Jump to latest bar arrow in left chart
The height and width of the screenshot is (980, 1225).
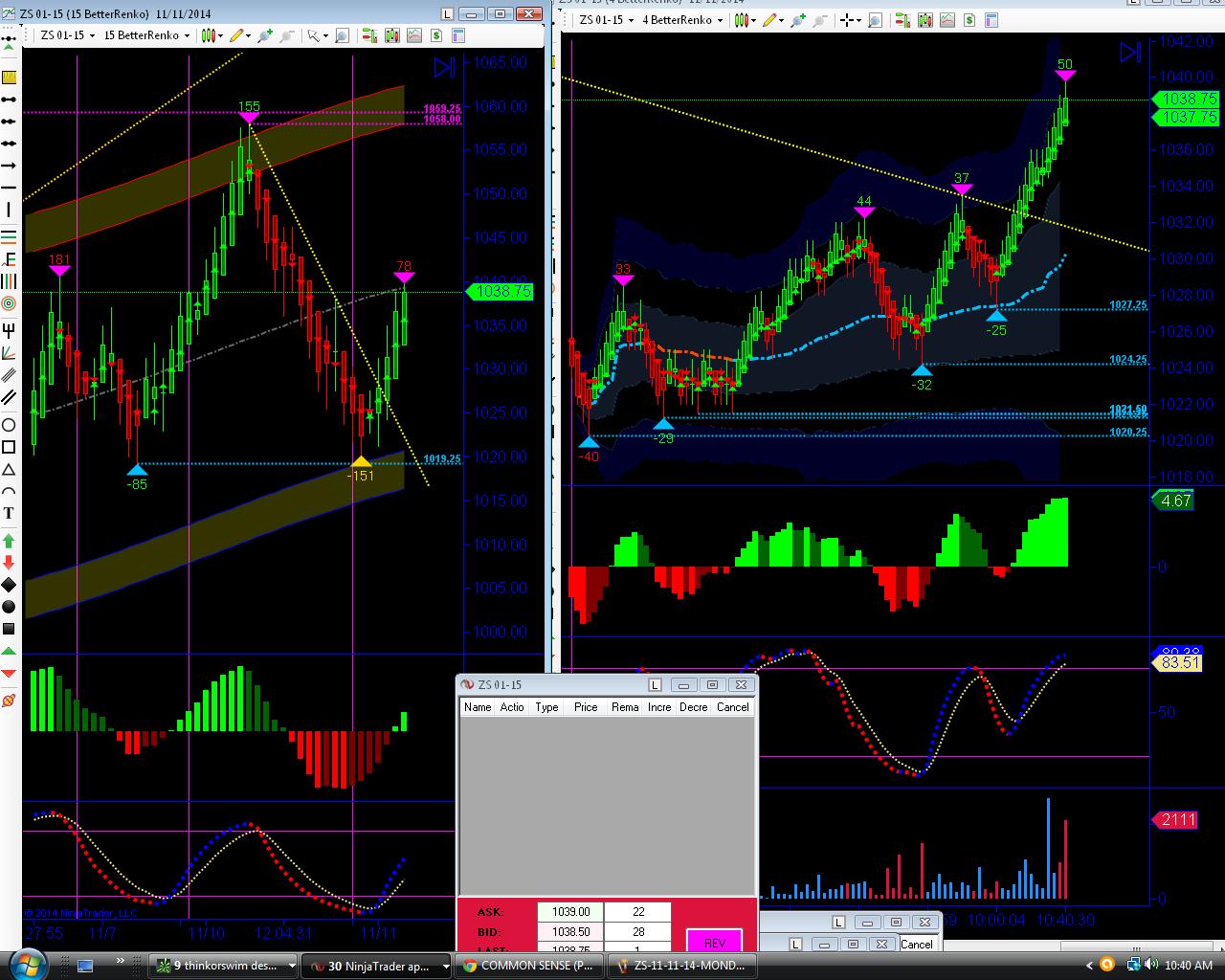click(444, 67)
